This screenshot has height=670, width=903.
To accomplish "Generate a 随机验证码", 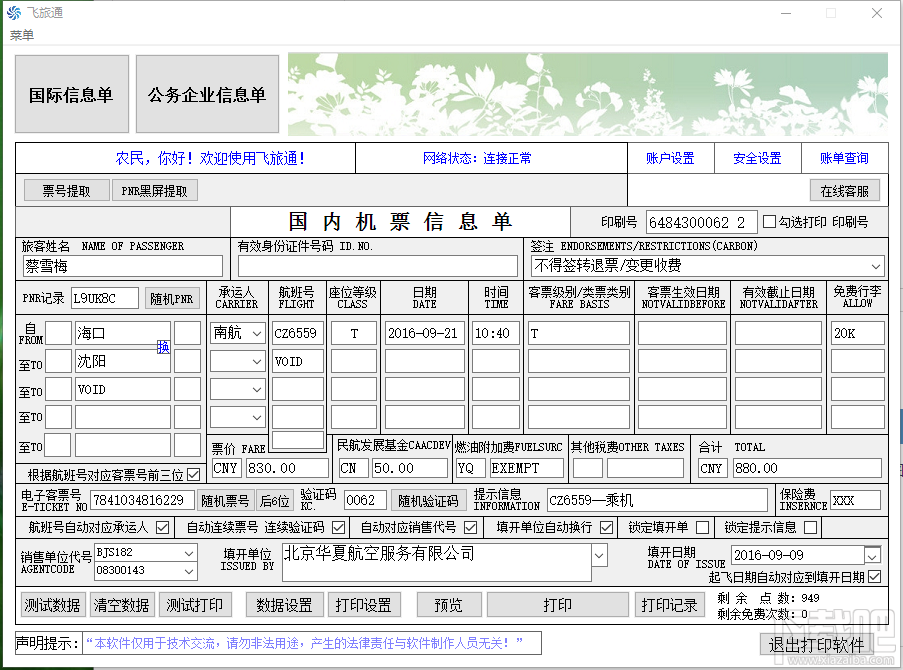I will click(428, 501).
